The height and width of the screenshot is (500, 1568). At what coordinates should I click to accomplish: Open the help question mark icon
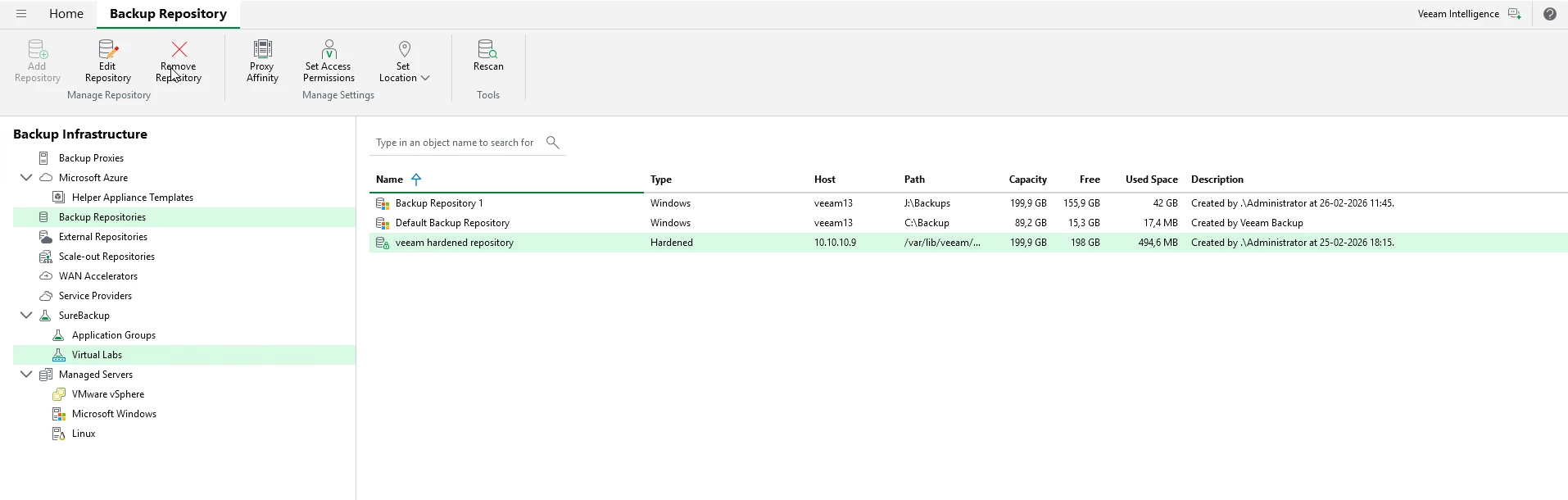coord(1550,14)
